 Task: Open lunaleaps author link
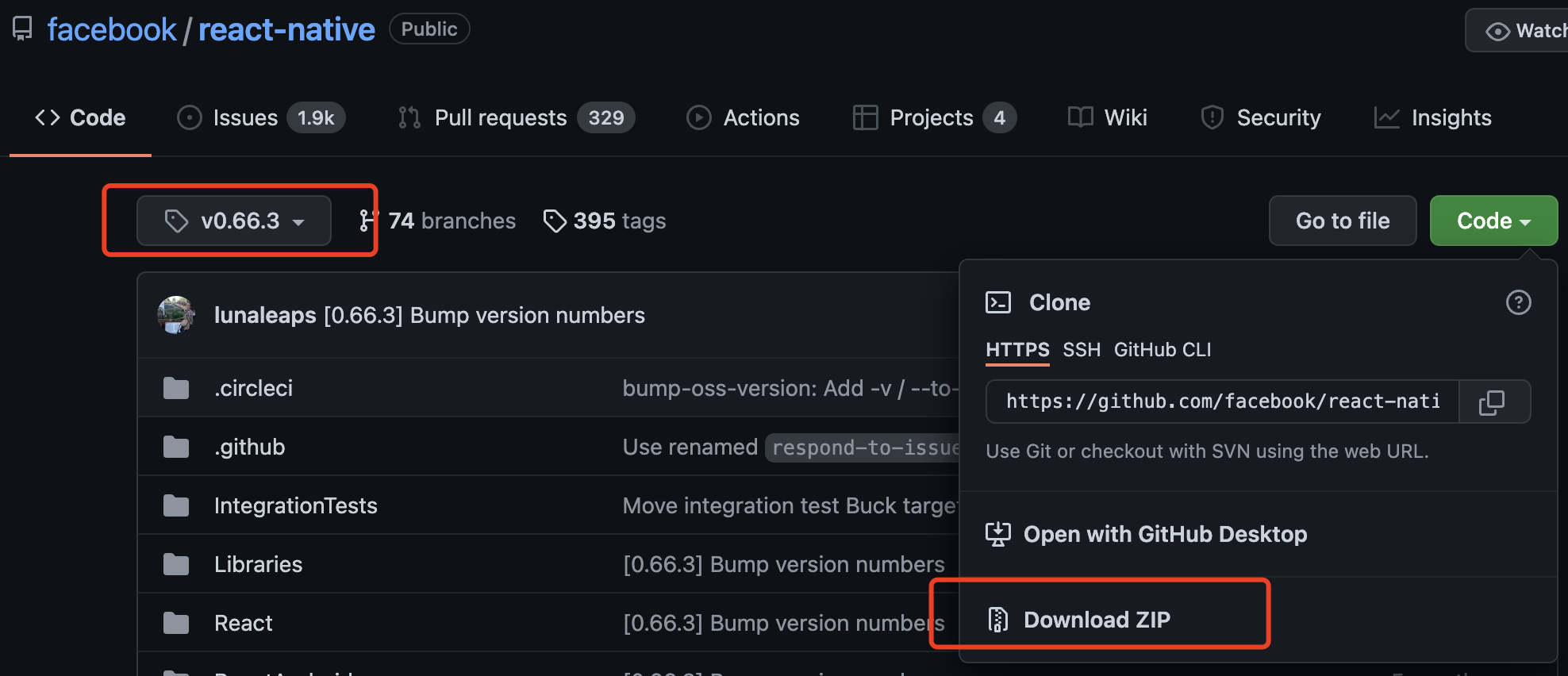[x=265, y=315]
